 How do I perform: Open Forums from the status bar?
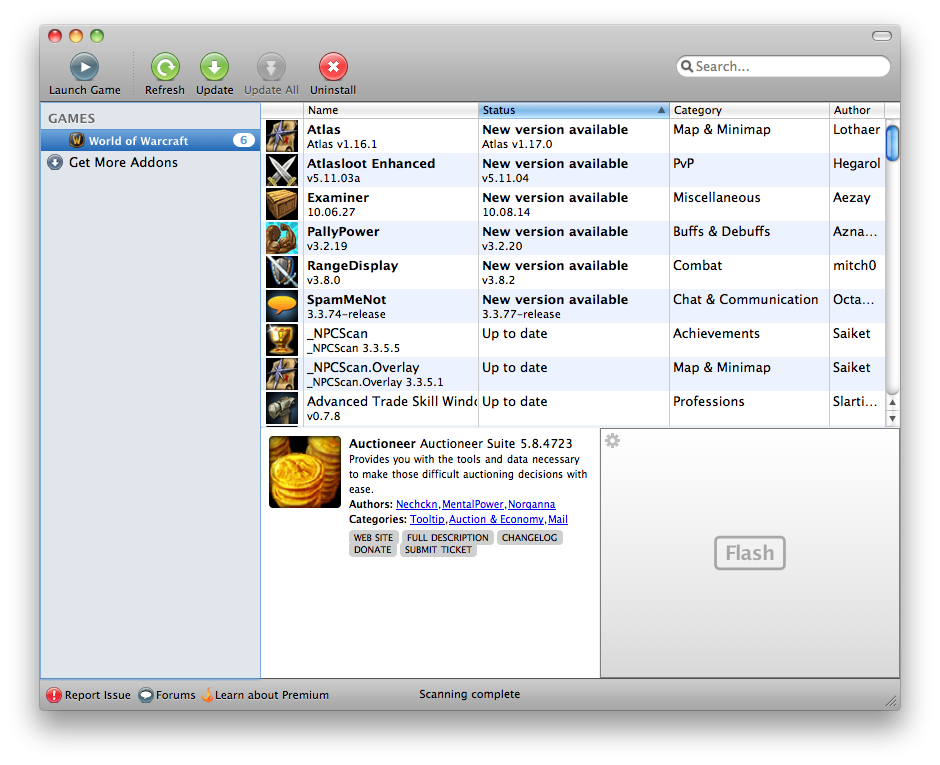176,695
